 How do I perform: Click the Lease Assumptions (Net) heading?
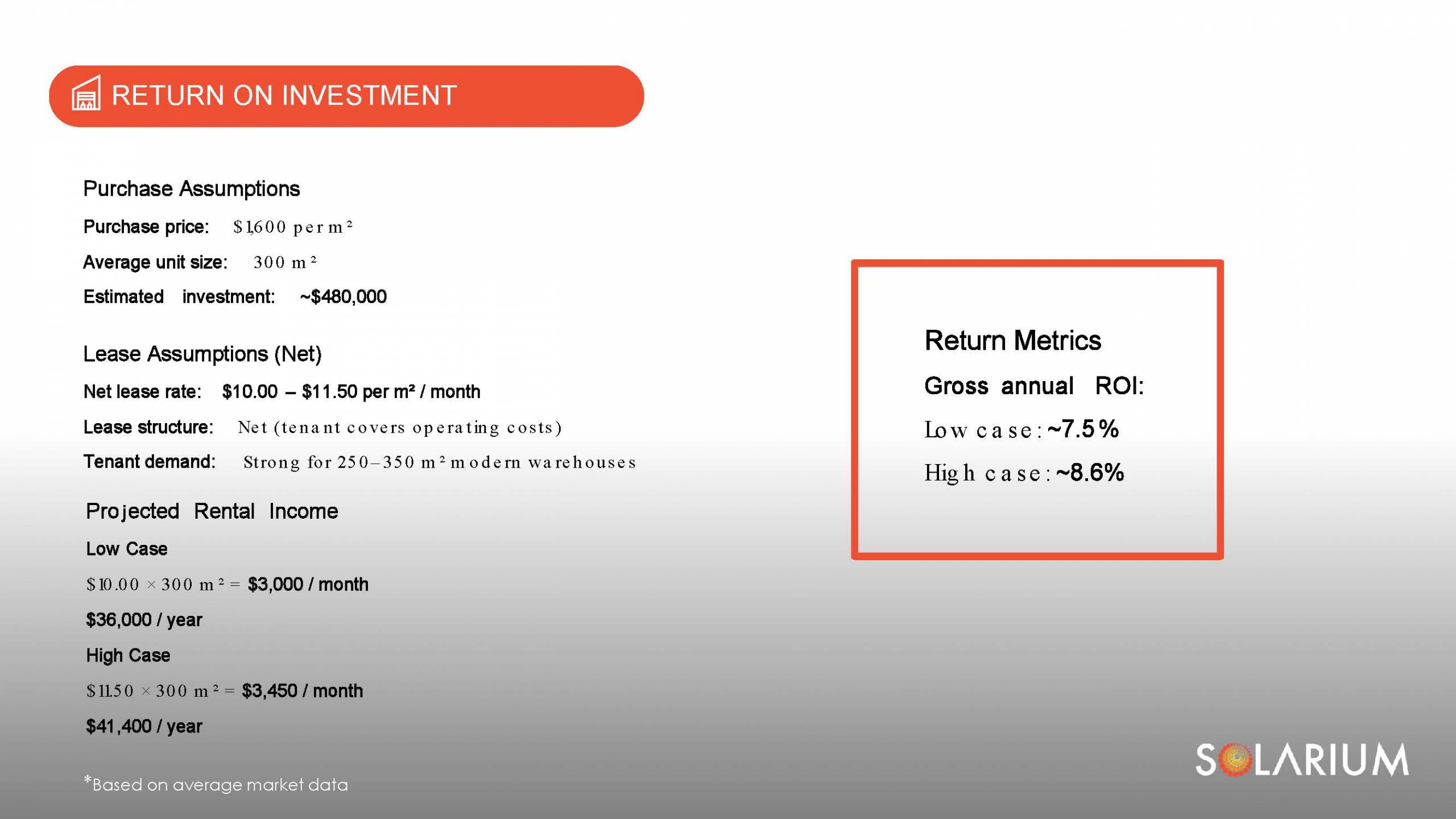coord(202,354)
